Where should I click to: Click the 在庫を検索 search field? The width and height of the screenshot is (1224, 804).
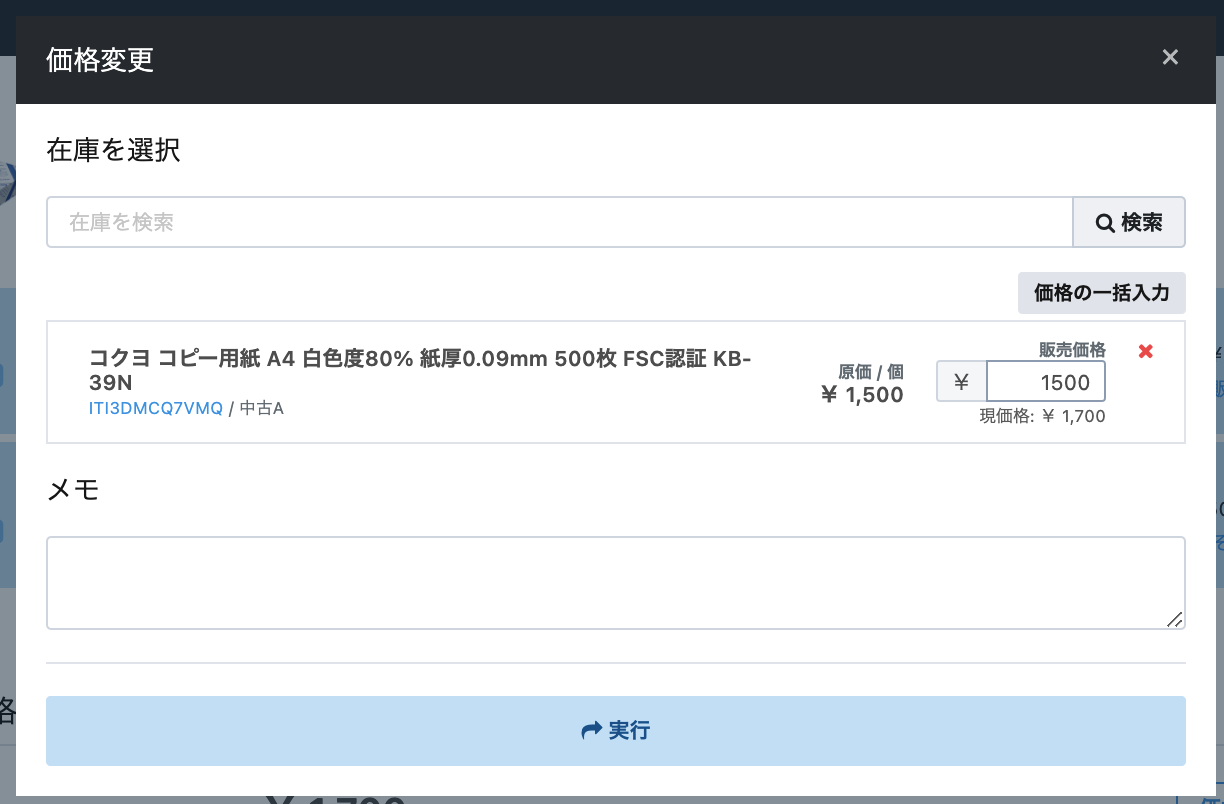[x=560, y=222]
